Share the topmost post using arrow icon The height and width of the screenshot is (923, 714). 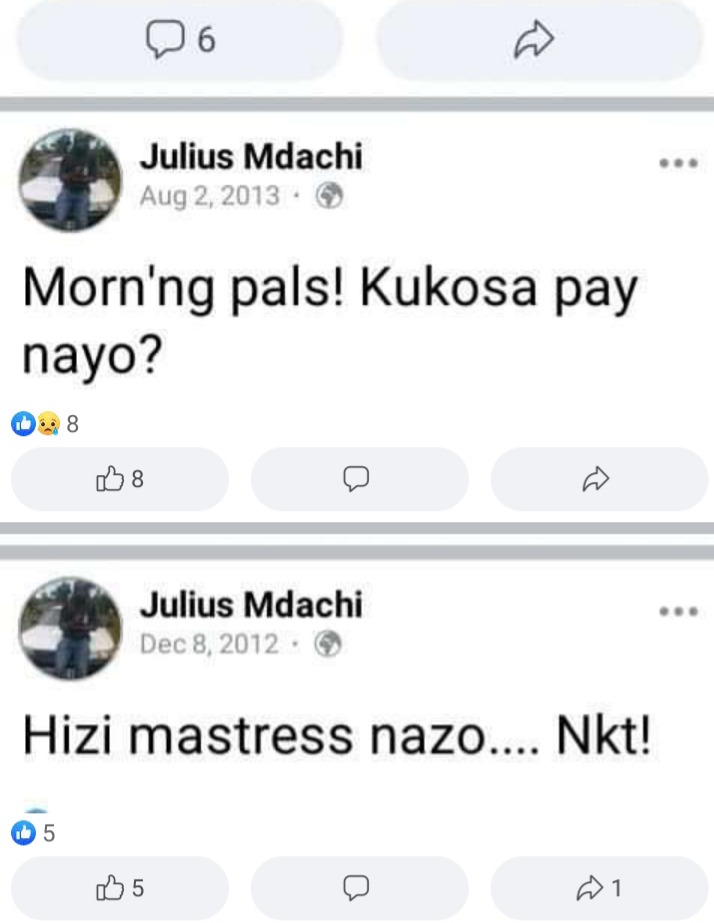539,40
